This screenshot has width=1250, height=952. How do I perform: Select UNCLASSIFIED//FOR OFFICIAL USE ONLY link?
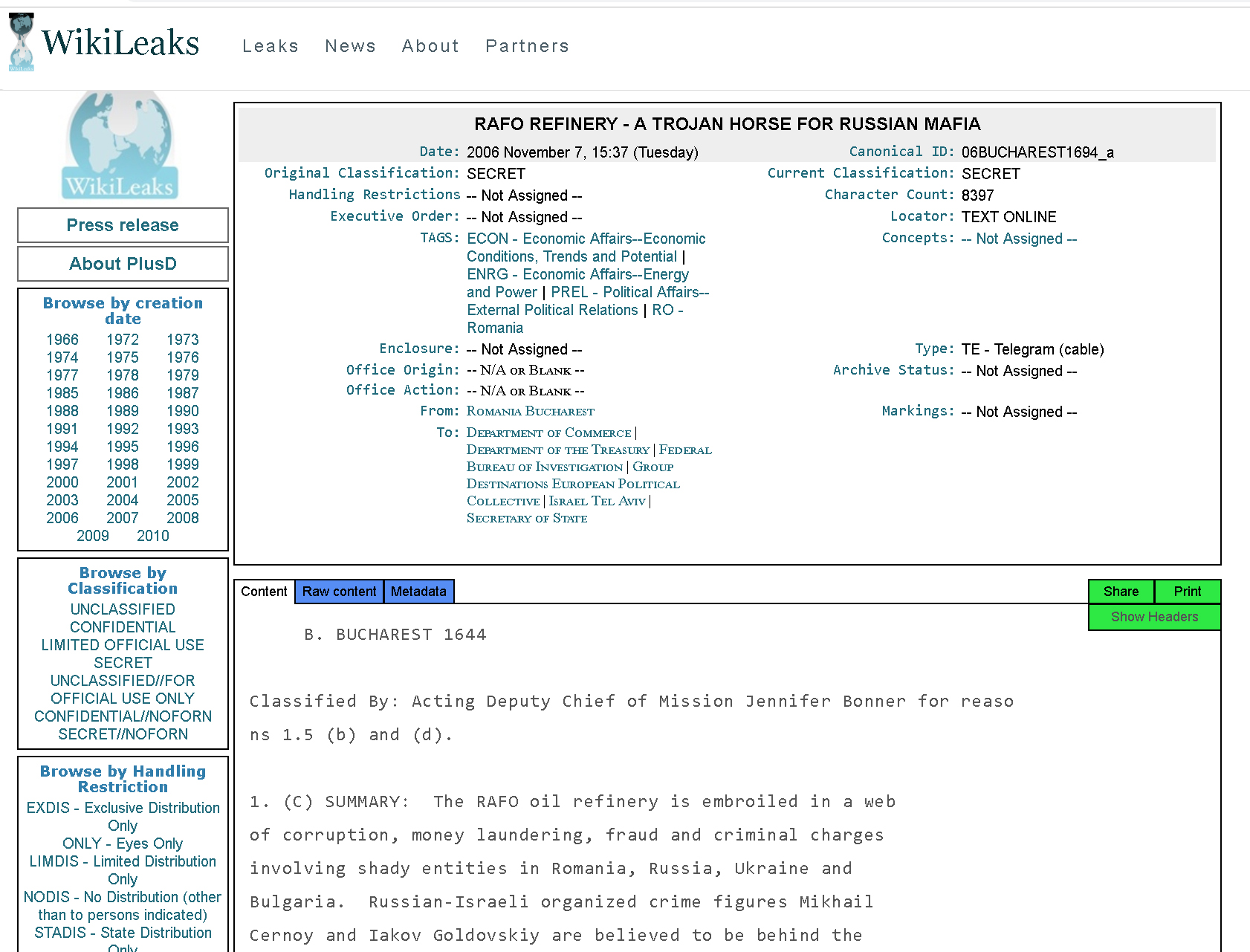coord(123,690)
